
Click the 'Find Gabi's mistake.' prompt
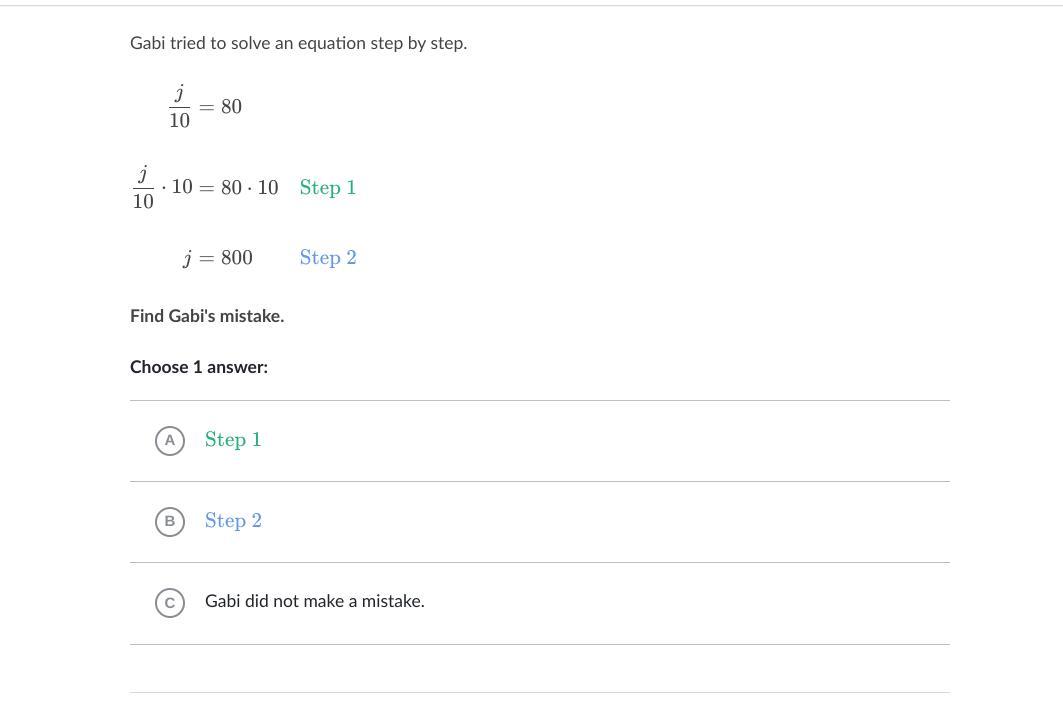[207, 316]
